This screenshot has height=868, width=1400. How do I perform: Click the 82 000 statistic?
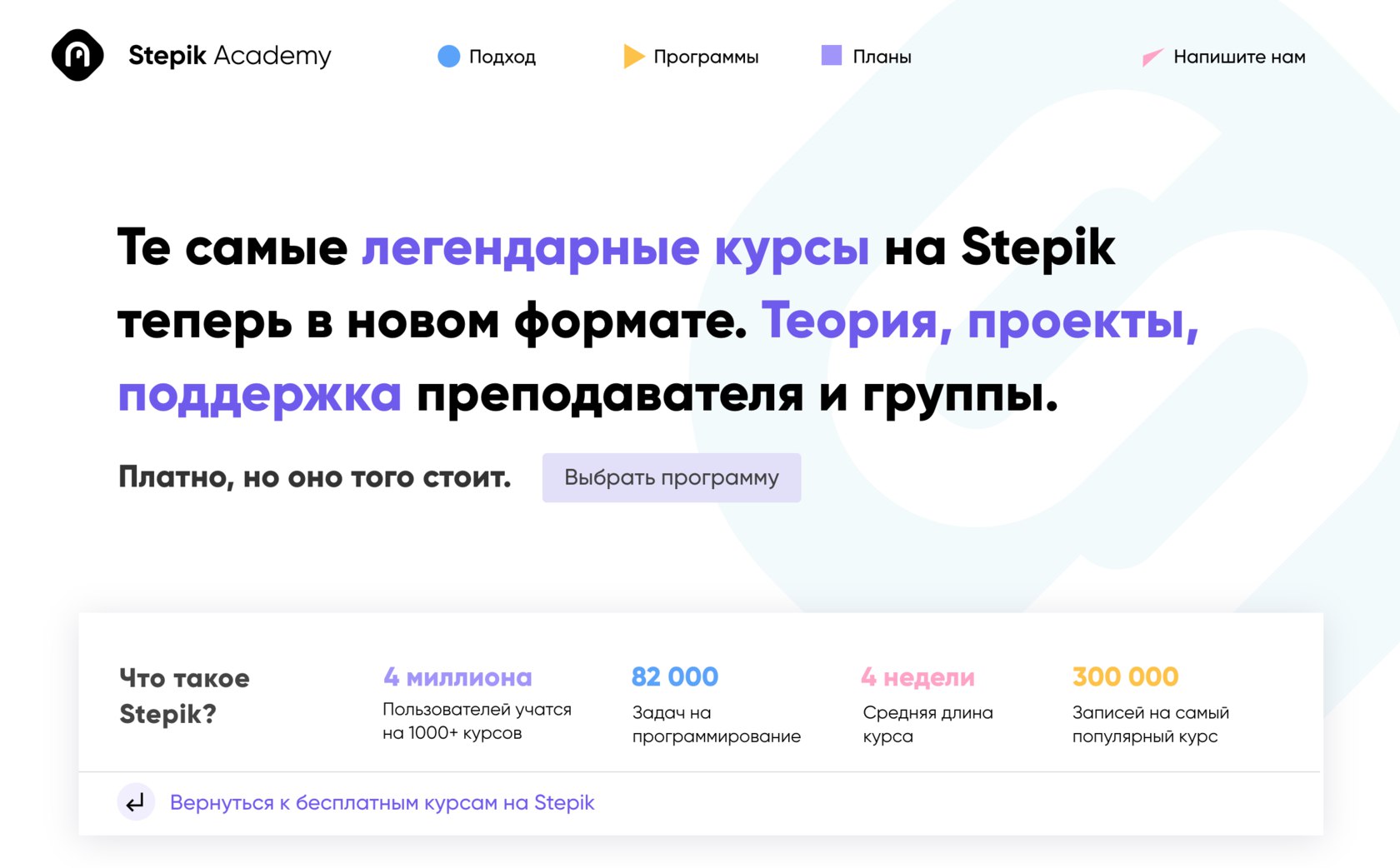[x=675, y=676]
